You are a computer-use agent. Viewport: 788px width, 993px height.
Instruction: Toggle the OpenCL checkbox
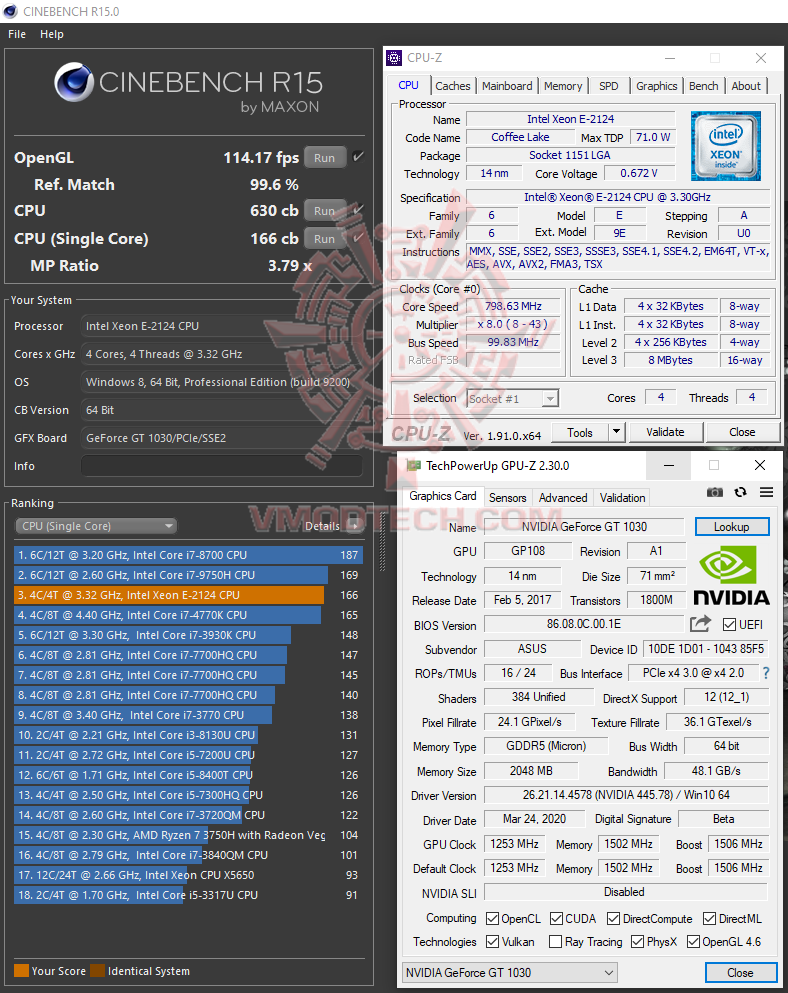click(492, 918)
